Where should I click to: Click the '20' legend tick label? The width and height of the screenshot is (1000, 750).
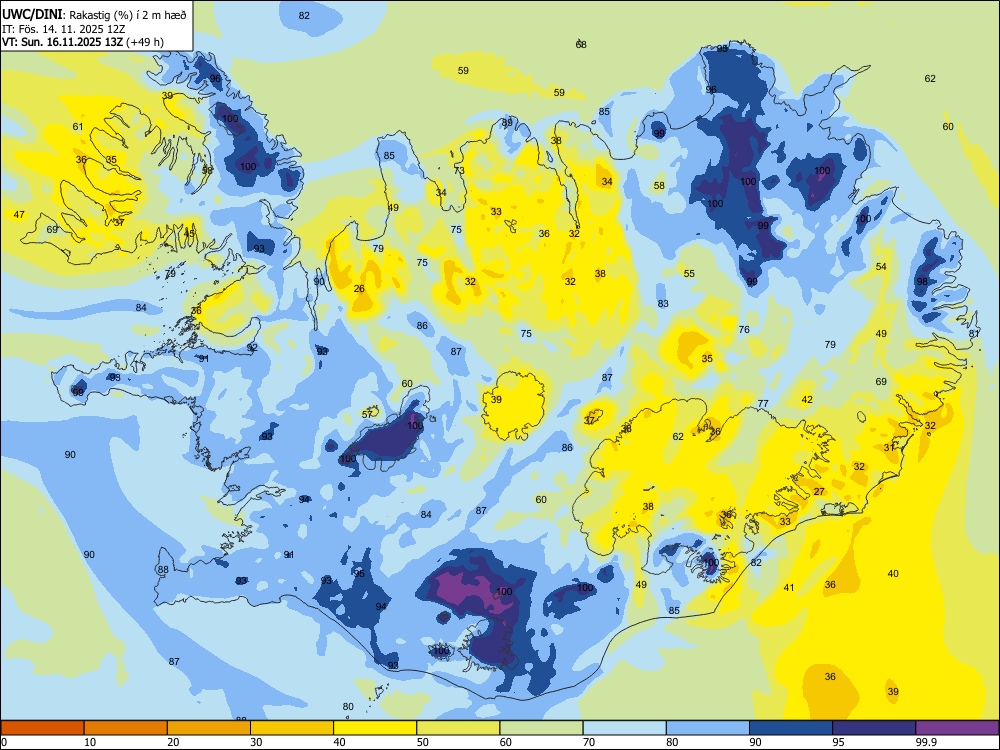coord(173,742)
